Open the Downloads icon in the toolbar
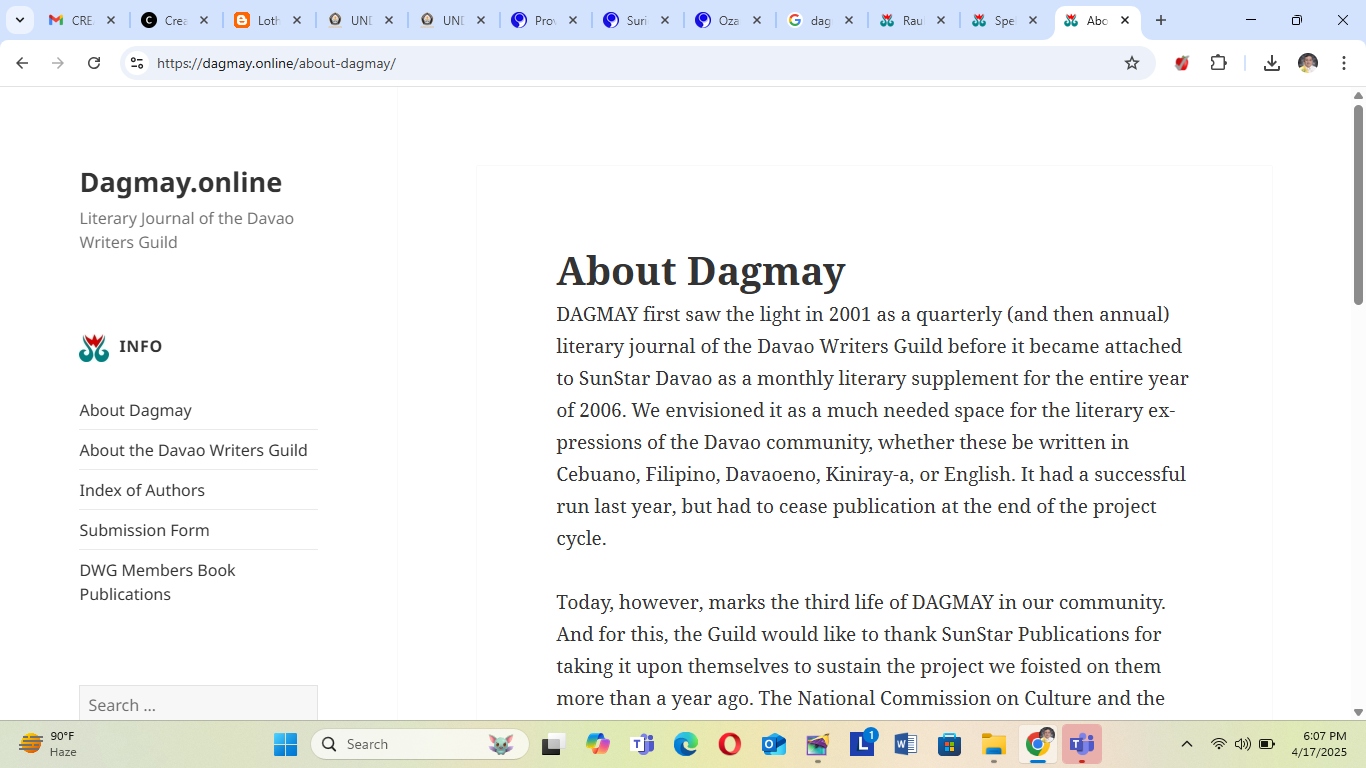The height and width of the screenshot is (768, 1366). pos(1271,62)
